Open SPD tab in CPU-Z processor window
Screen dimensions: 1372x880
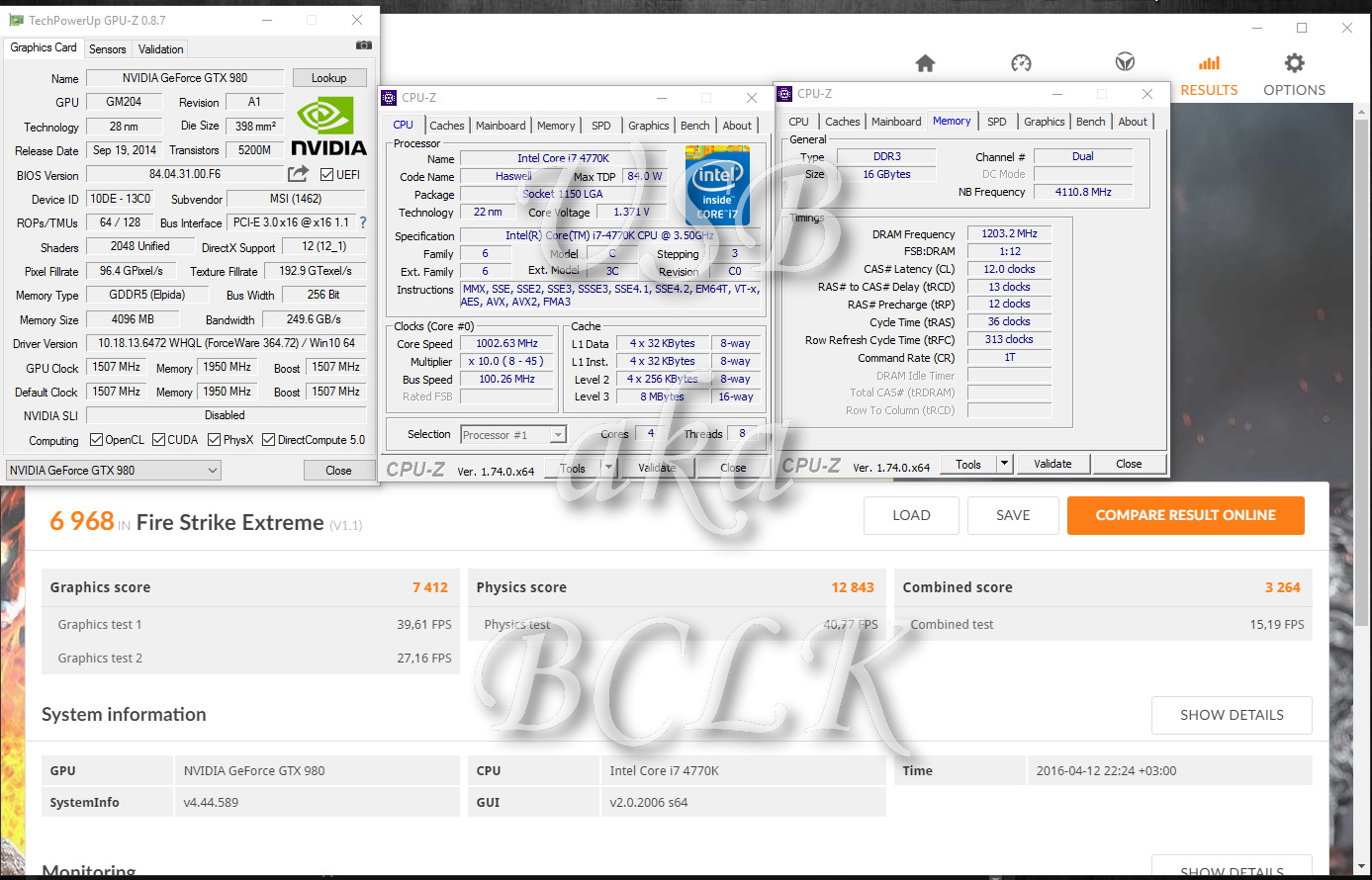[601, 126]
